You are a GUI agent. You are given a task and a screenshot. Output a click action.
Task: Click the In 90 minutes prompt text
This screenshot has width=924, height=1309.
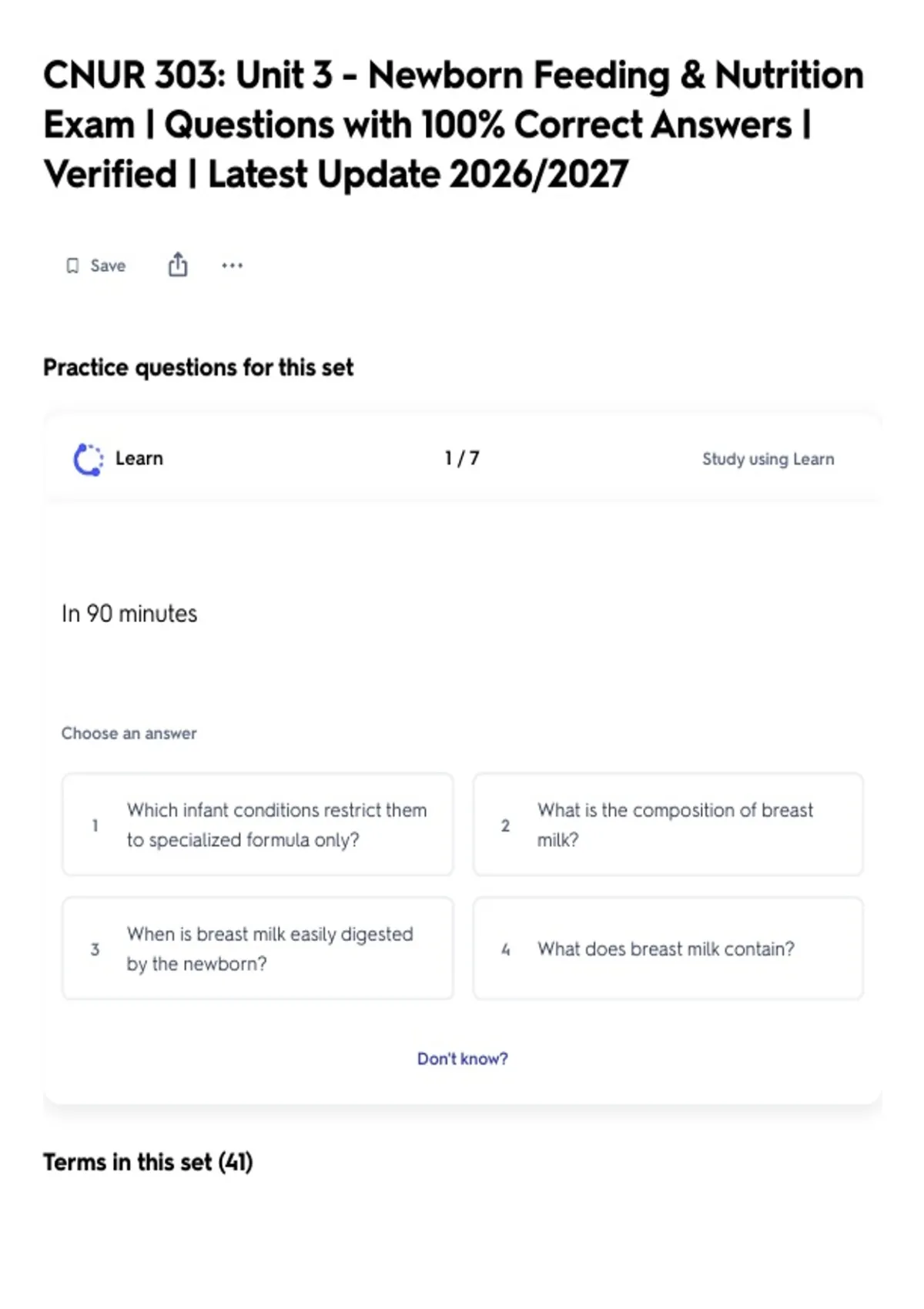(x=129, y=614)
